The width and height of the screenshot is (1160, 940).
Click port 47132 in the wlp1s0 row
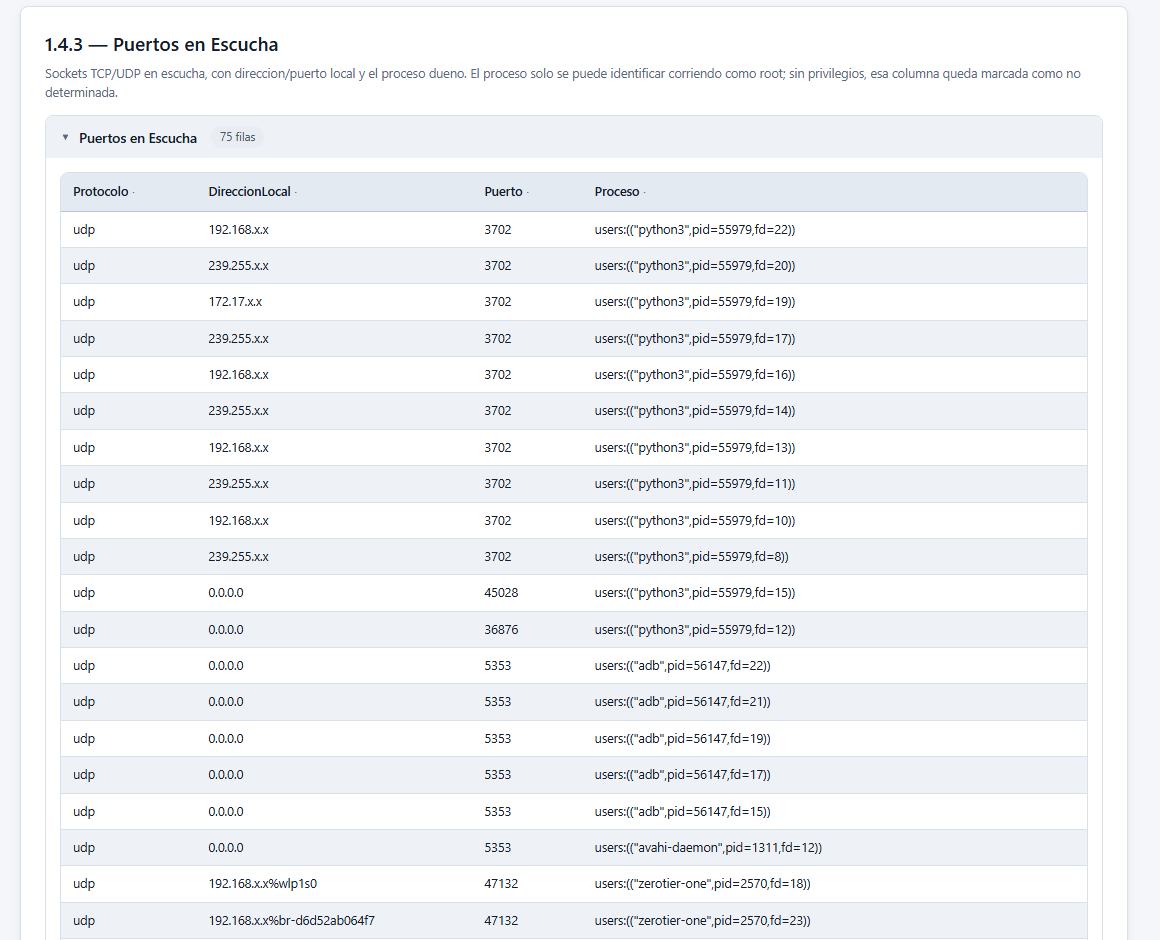pos(502,884)
